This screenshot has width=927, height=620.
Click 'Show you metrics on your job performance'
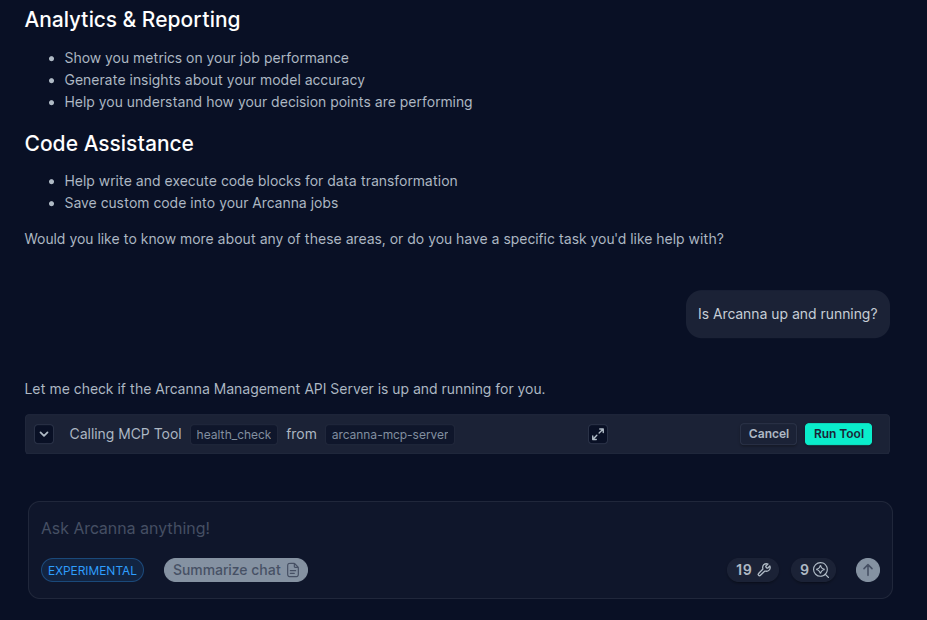pos(206,58)
